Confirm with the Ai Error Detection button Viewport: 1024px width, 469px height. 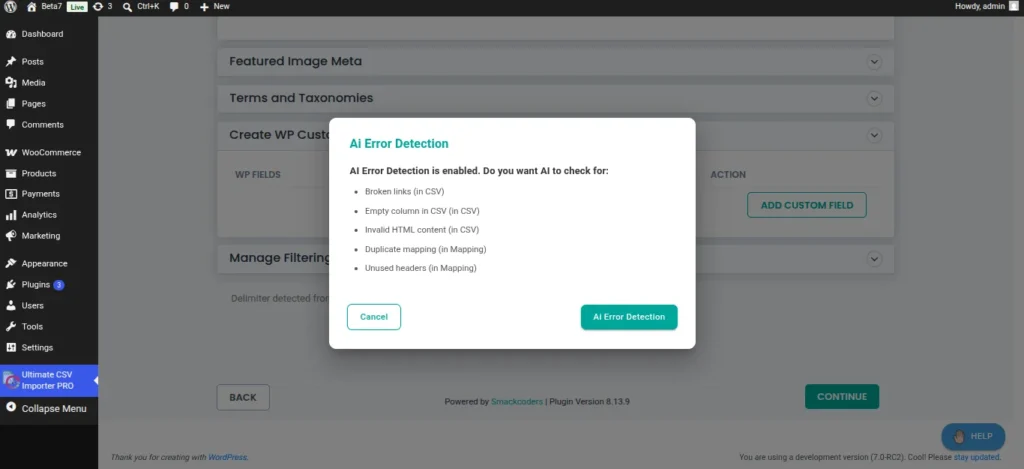point(629,317)
